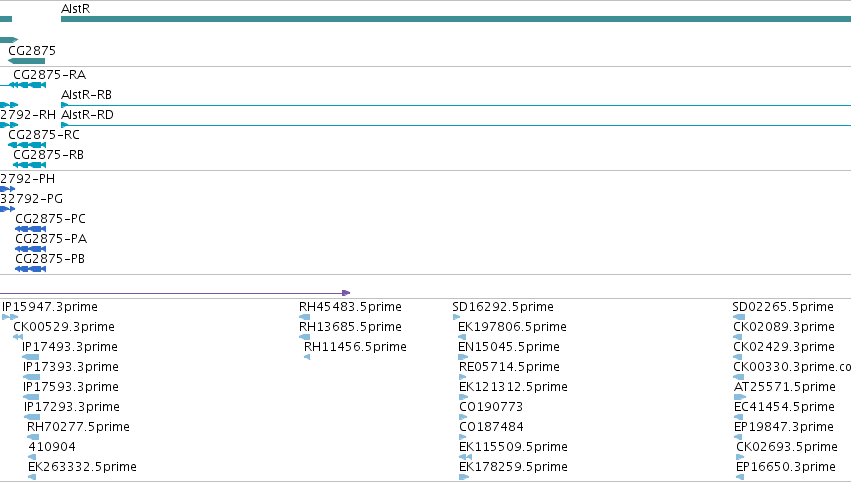Image resolution: width=851 pixels, height=482 pixels.
Task: Click the CG2875 gene arrow glyph
Action: coord(26,61)
